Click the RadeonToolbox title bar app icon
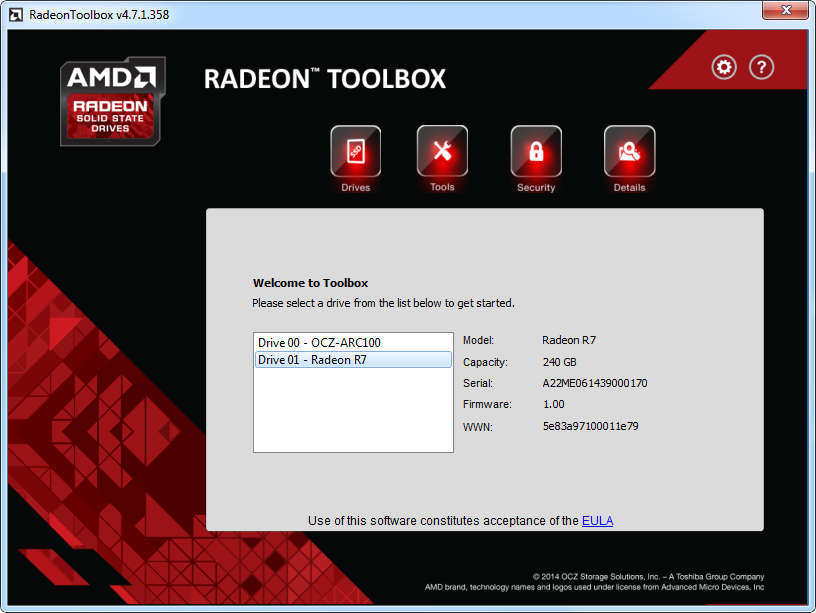The height and width of the screenshot is (613, 816). pos(16,15)
